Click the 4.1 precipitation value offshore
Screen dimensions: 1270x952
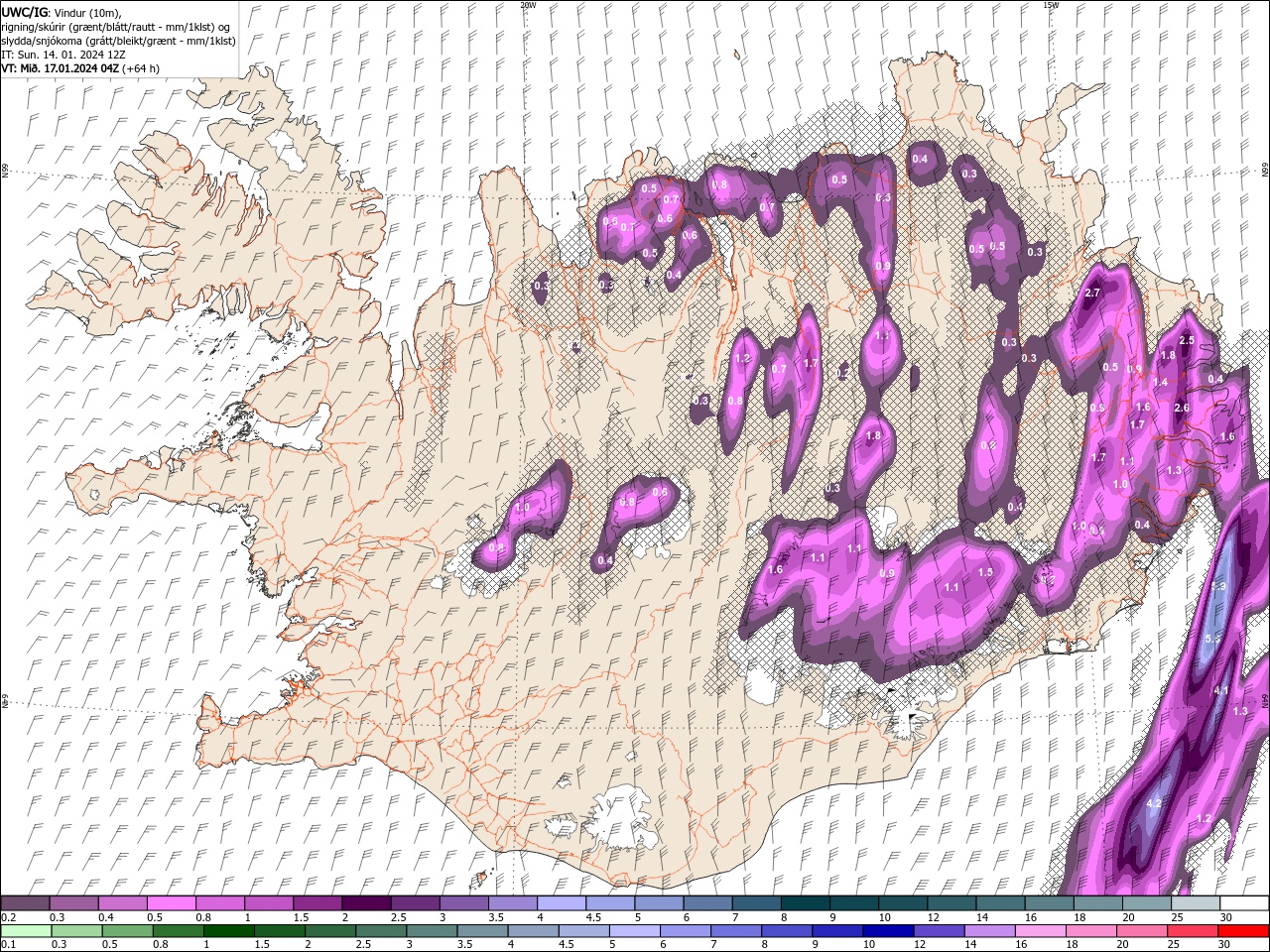click(x=1221, y=690)
